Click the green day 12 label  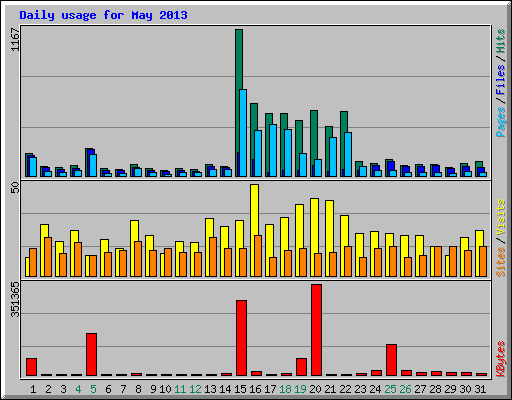195,389
